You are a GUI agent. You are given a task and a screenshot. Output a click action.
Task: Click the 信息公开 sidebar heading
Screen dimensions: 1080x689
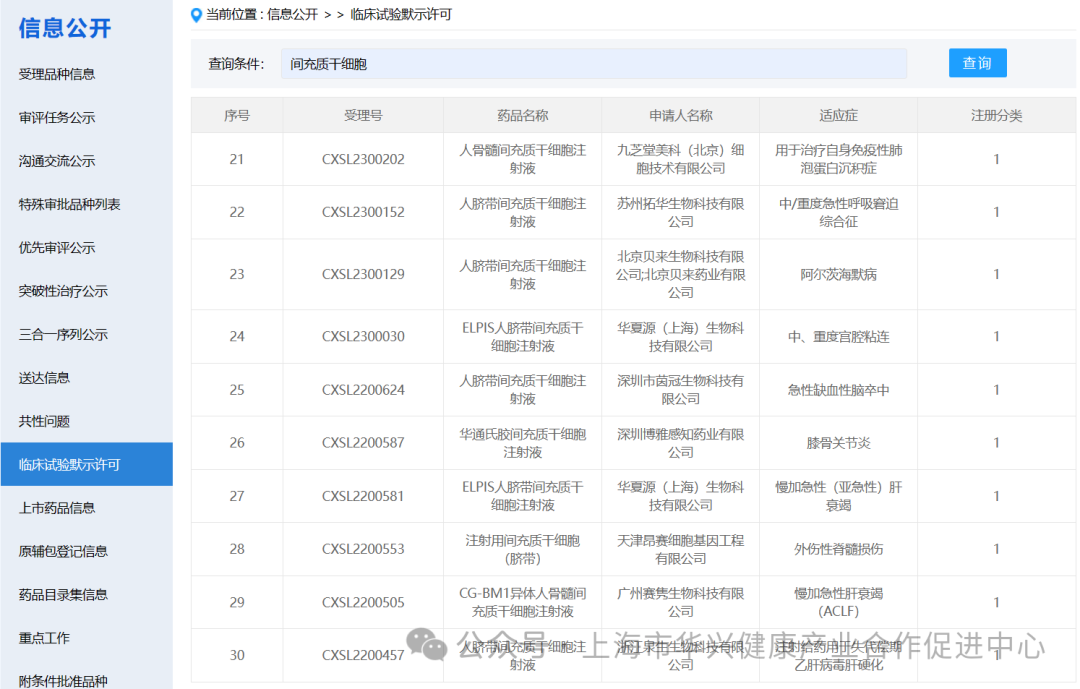tap(65, 28)
